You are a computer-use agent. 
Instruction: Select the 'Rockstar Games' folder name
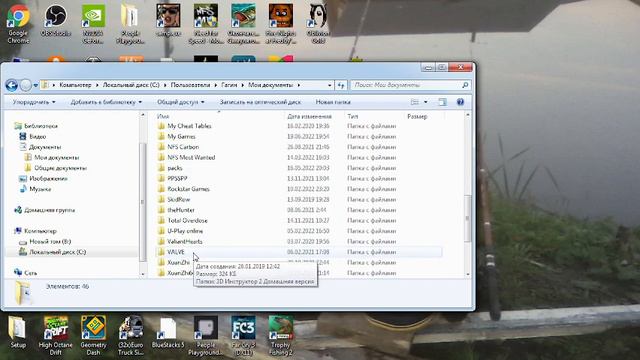(x=188, y=189)
